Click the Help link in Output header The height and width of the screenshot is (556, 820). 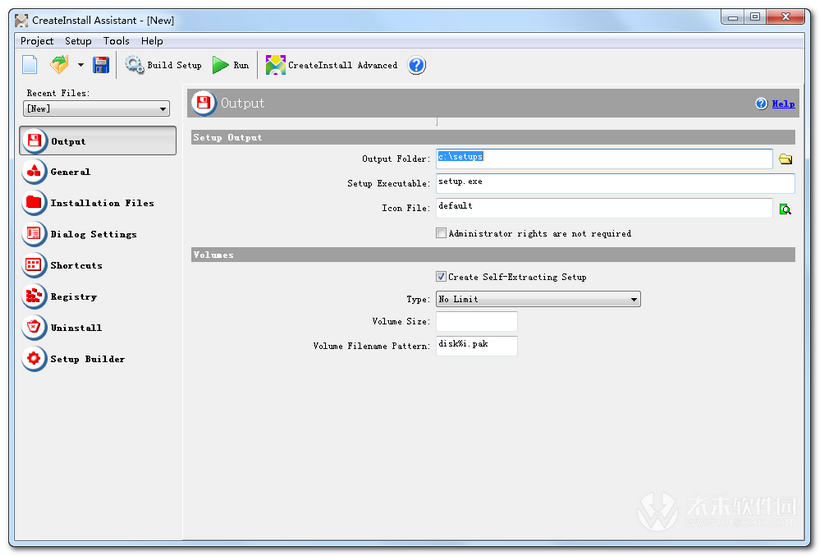coord(783,104)
